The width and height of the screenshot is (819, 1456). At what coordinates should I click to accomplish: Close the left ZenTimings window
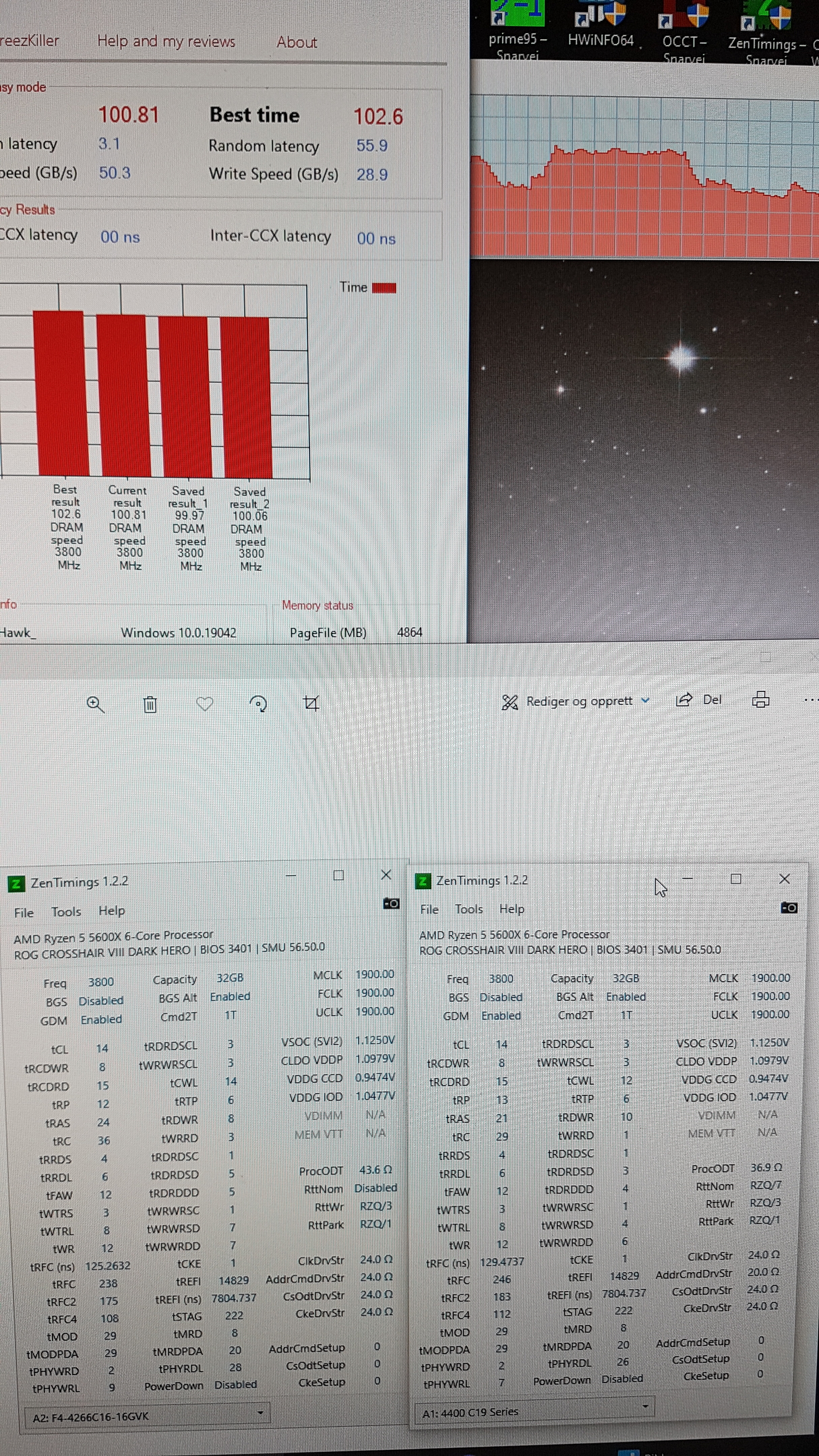(x=386, y=875)
